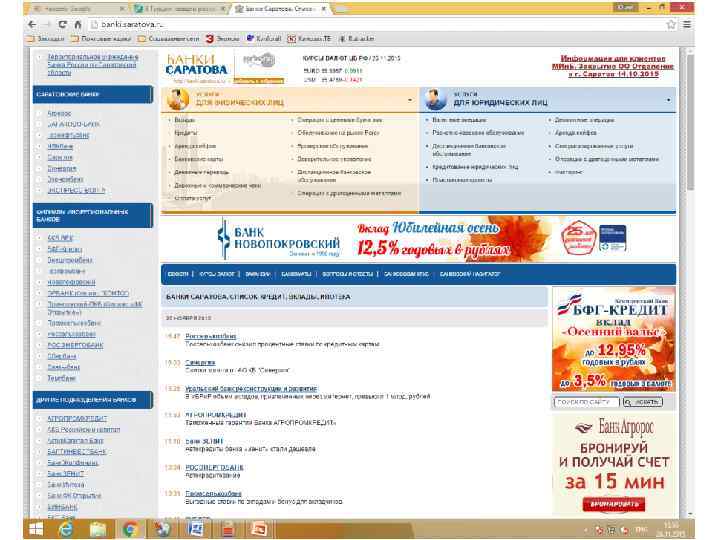The image size is (720, 540).
Task: Click the БФГ-Кредит Осенний вальс banner
Action: pos(613,339)
